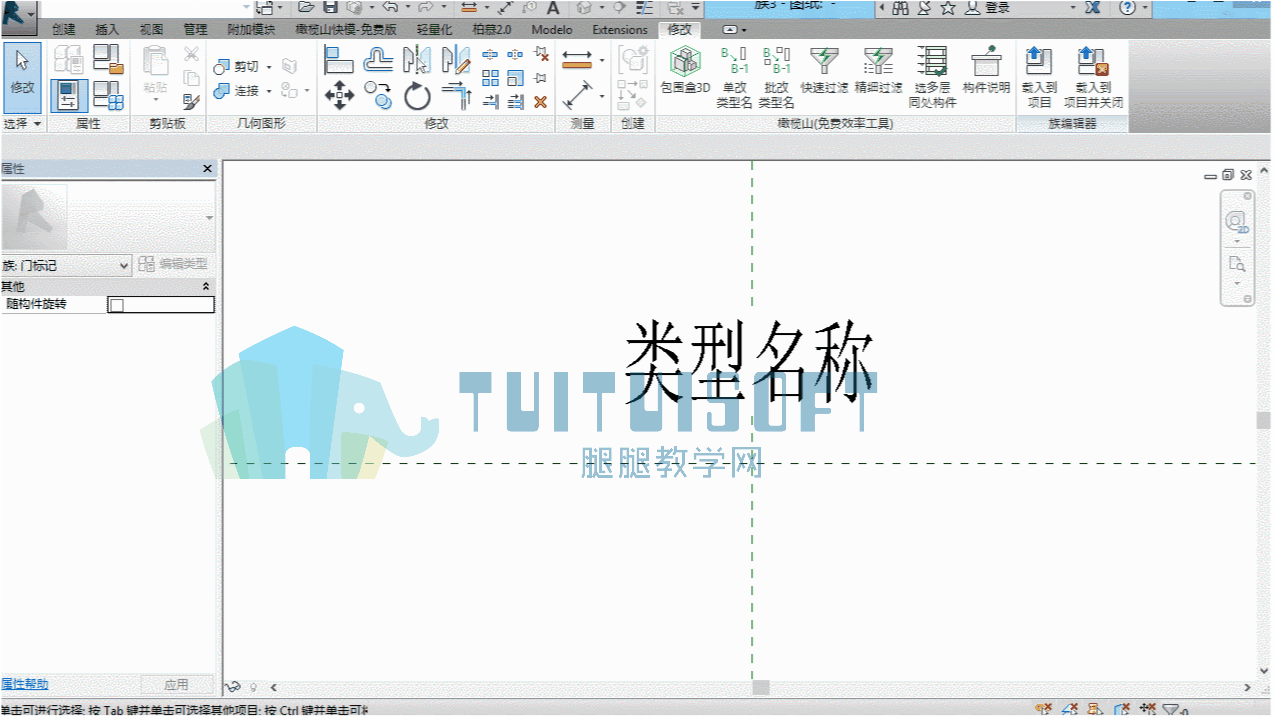
Task: Choose the Mirror - Draw Axis tool
Action: 456,60
